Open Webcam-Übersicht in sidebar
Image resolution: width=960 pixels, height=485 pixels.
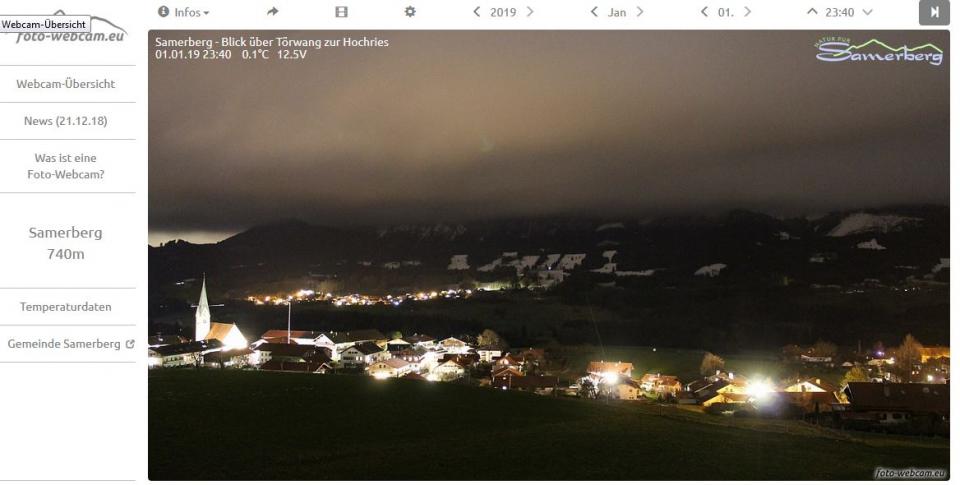(x=66, y=84)
